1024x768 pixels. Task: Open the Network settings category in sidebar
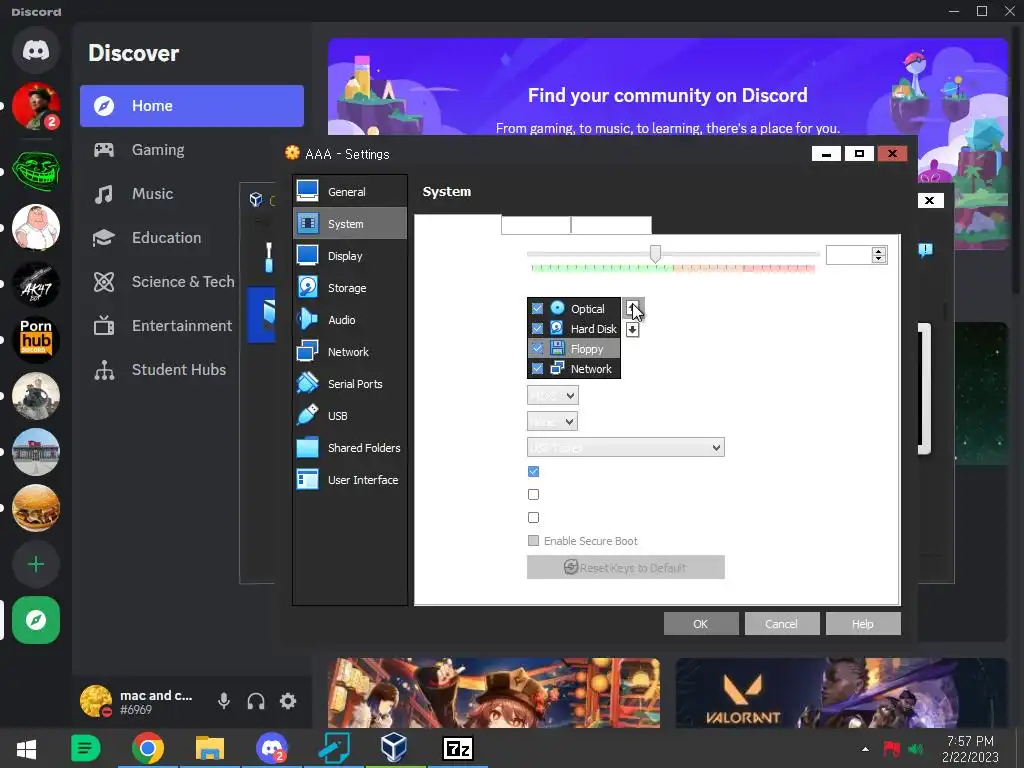tap(349, 351)
